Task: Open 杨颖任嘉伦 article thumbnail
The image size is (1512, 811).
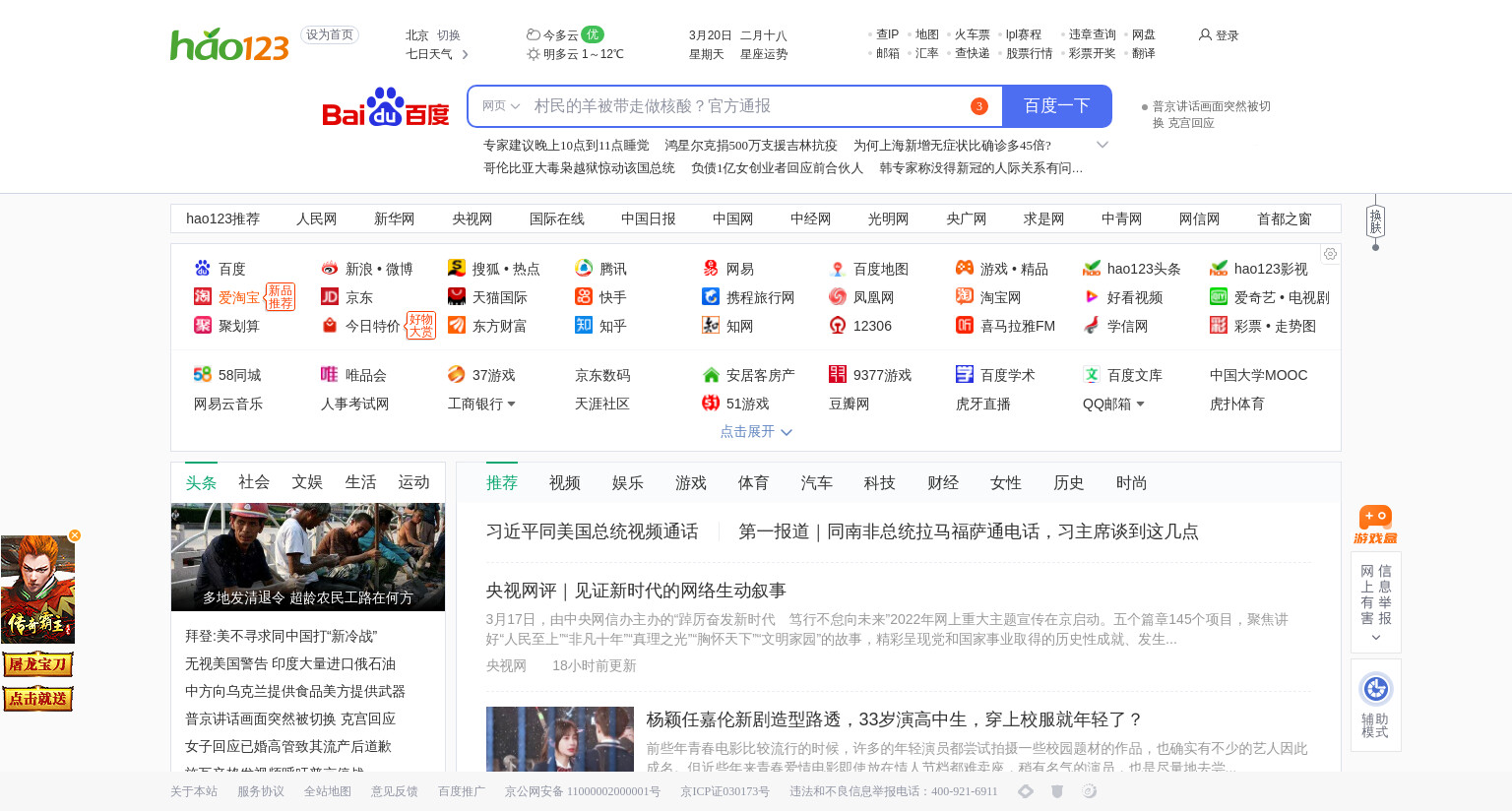Action: tap(560, 739)
